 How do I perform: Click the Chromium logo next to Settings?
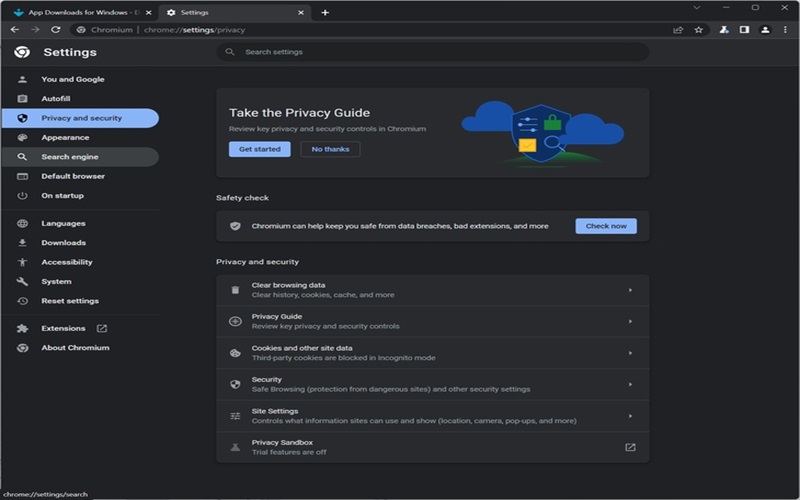(x=22, y=52)
